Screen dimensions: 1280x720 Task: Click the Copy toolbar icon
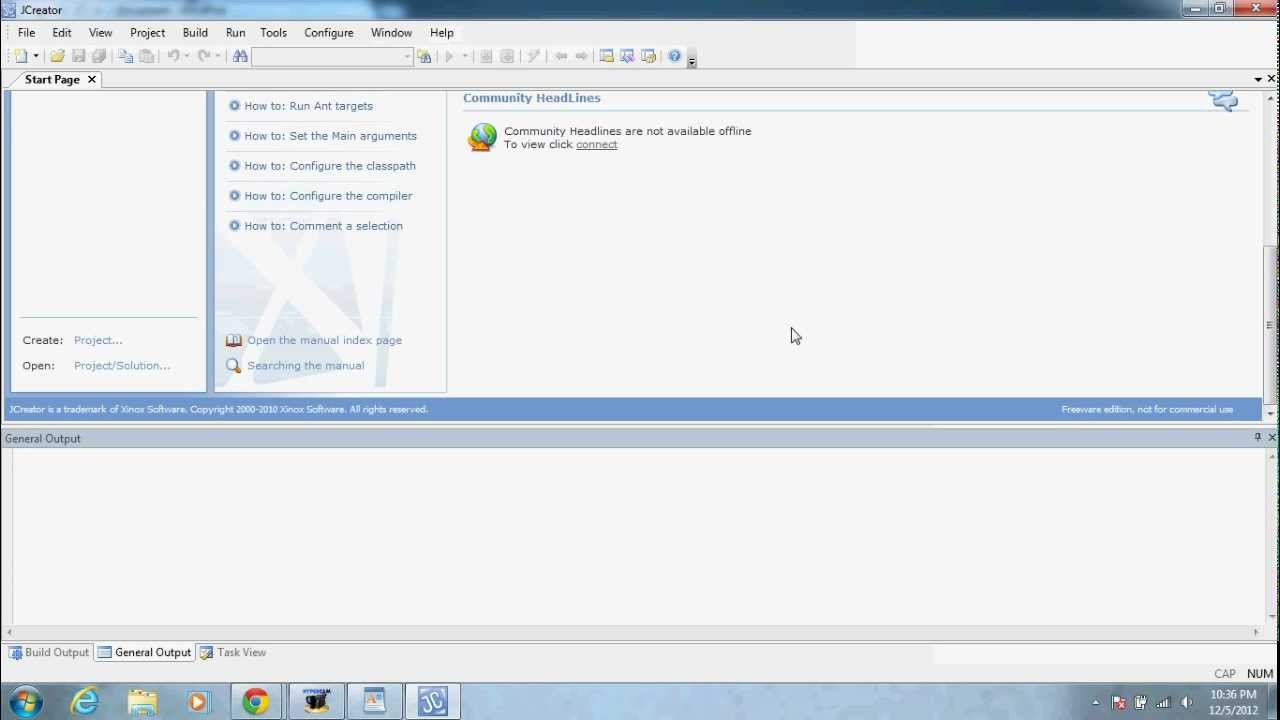click(x=125, y=57)
